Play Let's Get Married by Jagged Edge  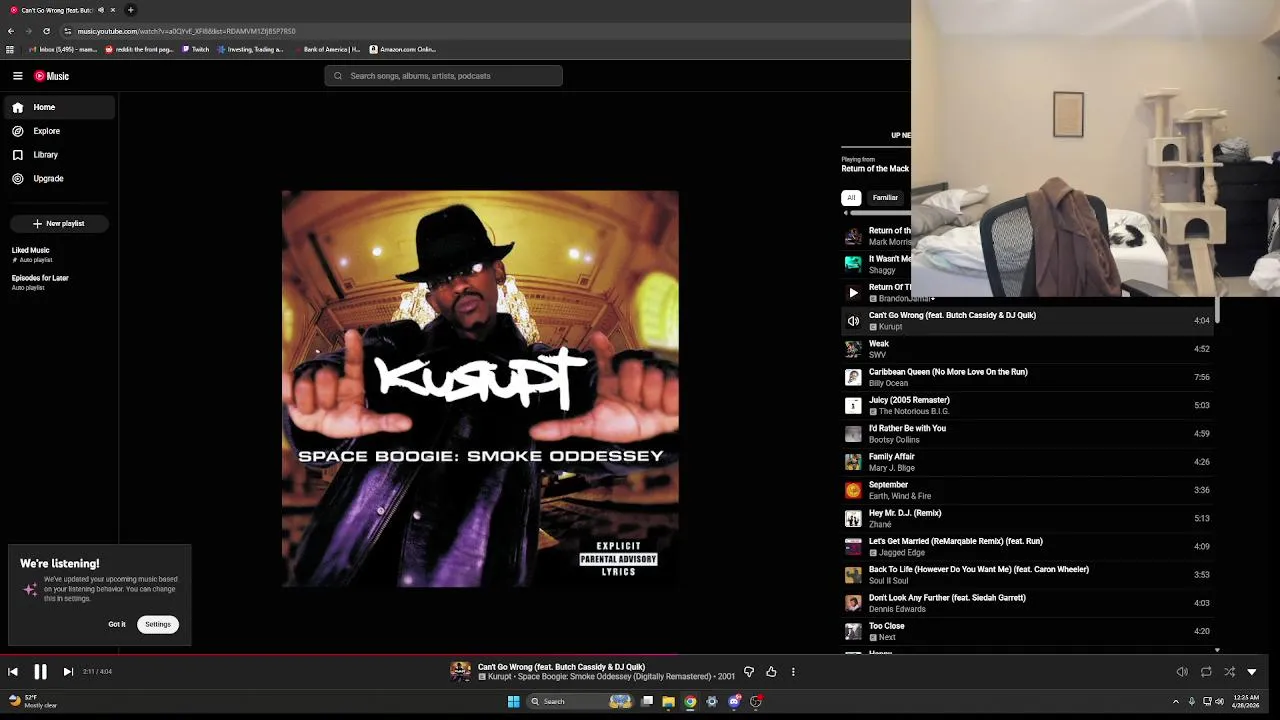[1029, 547]
